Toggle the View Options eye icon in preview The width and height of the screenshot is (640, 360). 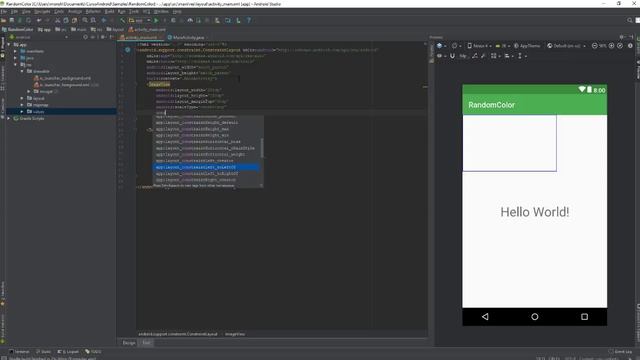(x=440, y=56)
